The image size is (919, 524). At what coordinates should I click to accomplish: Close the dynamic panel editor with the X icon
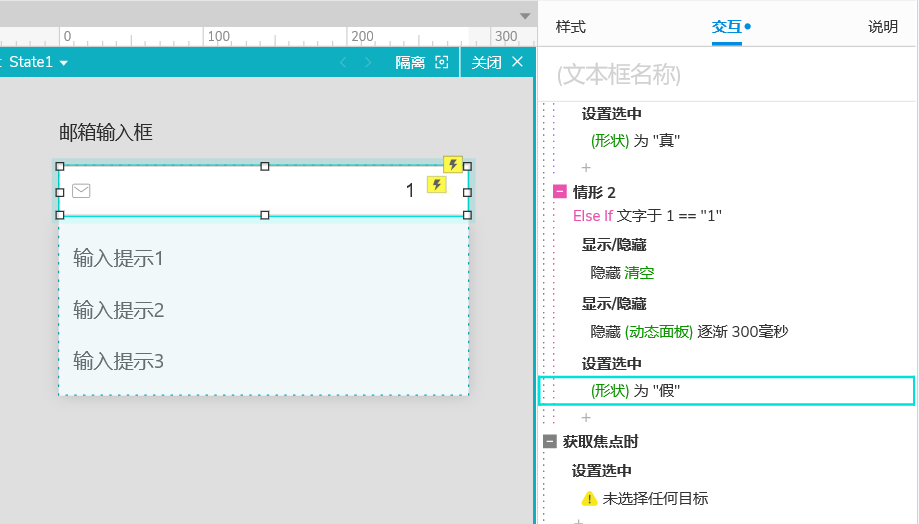[517, 62]
